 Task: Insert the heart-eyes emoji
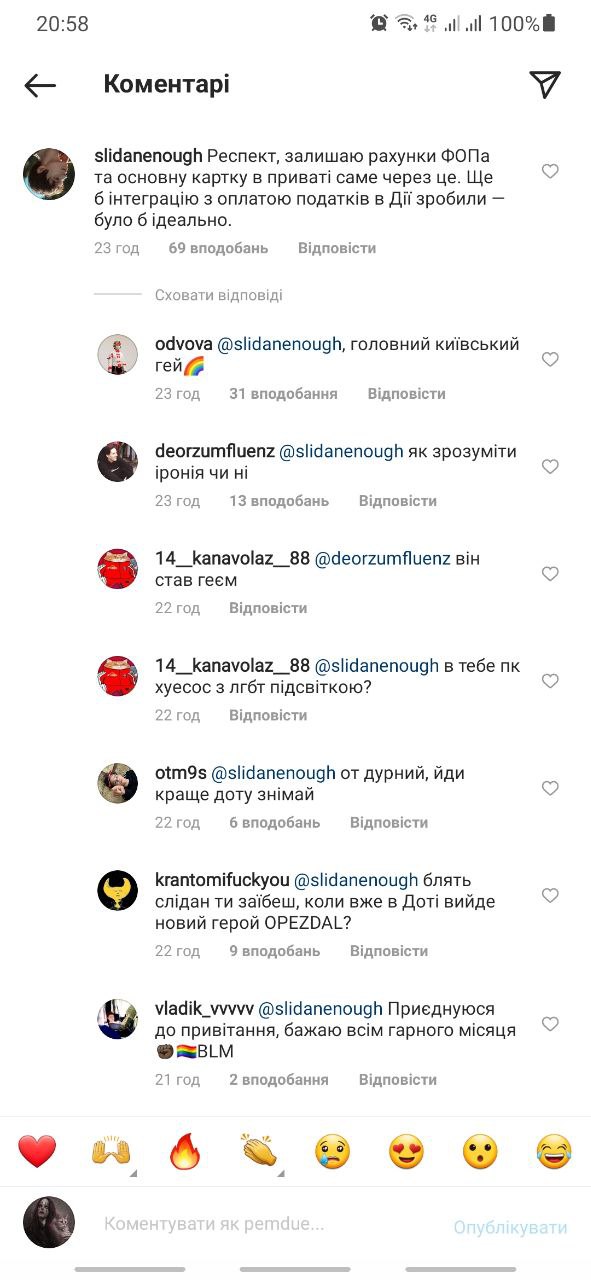406,1152
